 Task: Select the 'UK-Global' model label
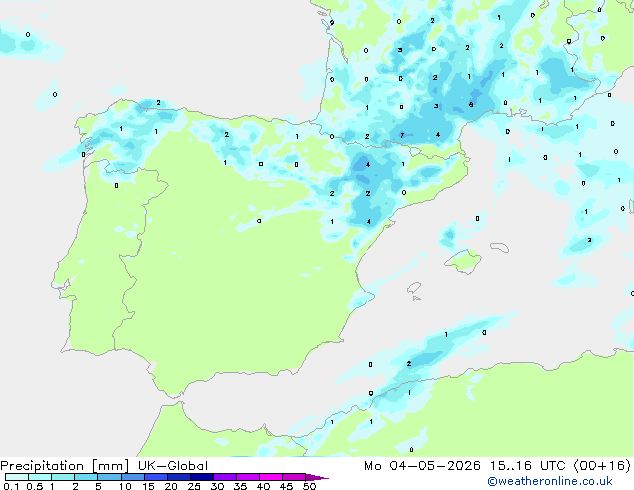(173, 466)
